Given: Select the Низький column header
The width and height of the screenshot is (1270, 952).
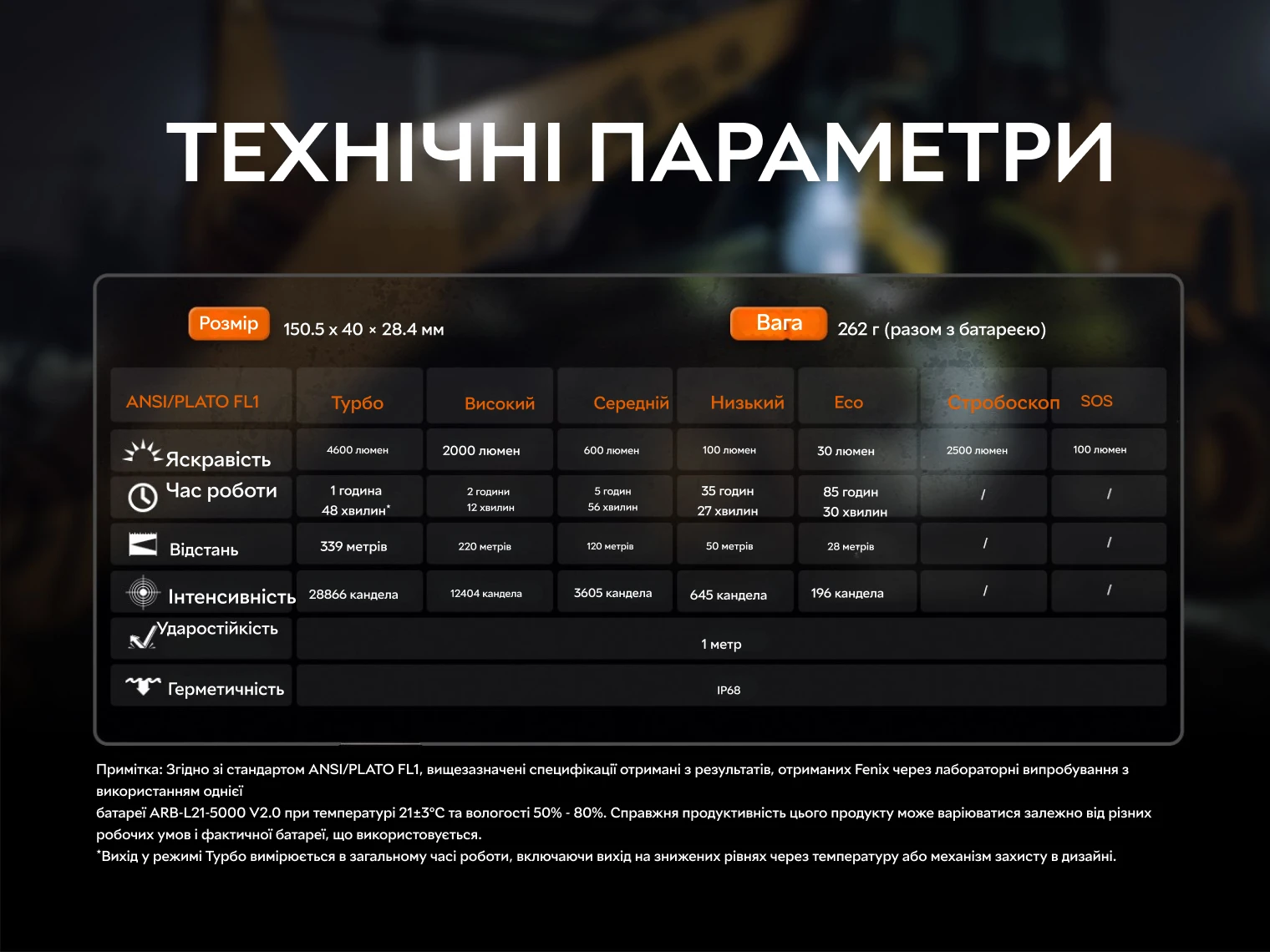Looking at the screenshot, I should click(x=735, y=396).
